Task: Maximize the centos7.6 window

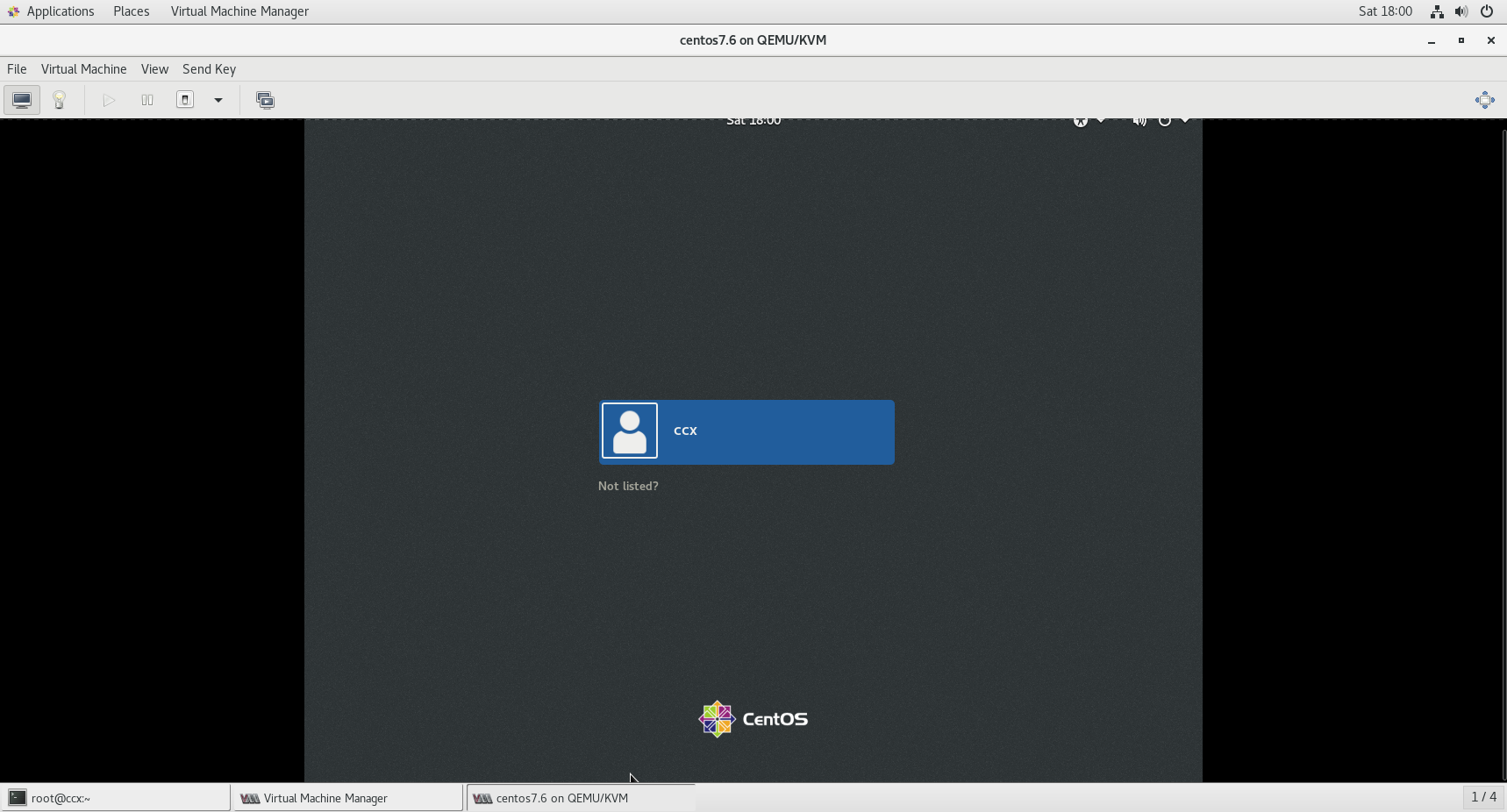Action: click(1461, 40)
